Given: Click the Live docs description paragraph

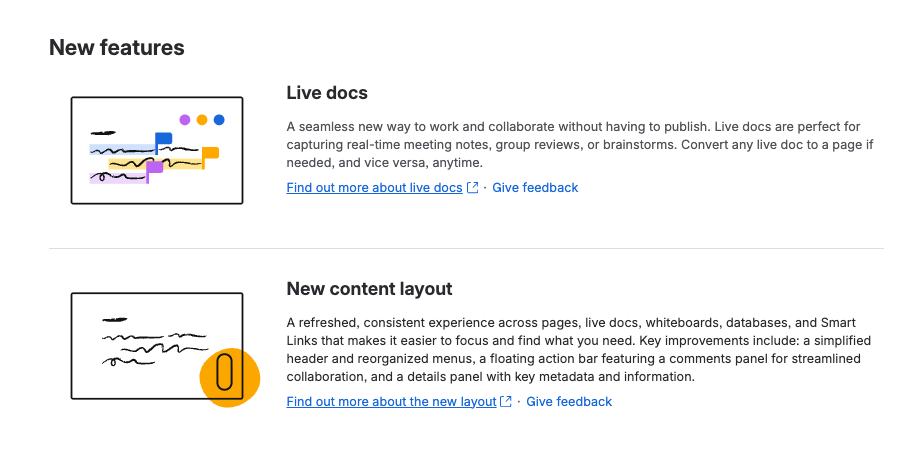Looking at the screenshot, I should [580, 145].
